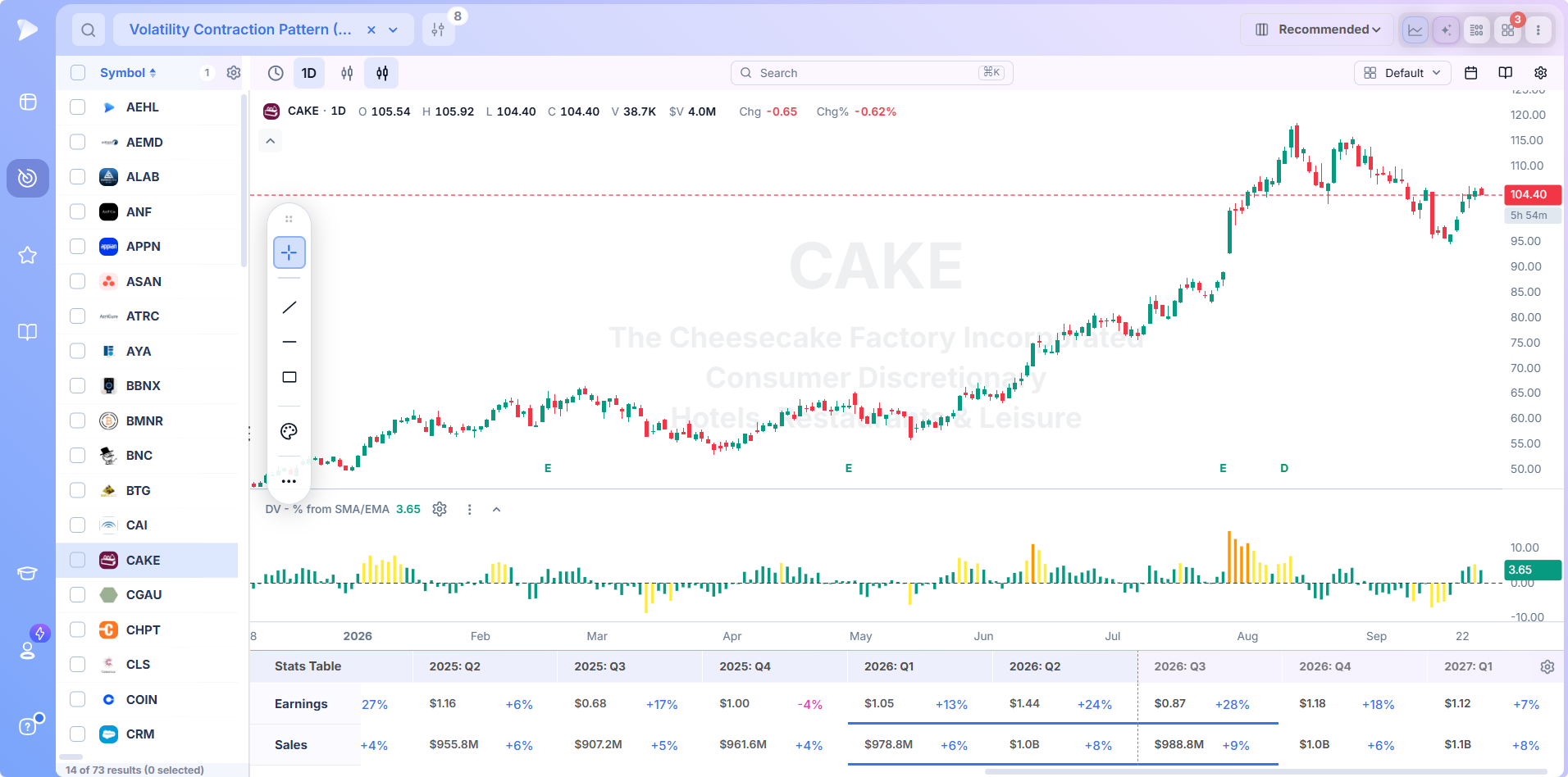Open the top-right three-dot menu
This screenshot has width=1568, height=777.
coord(1538,30)
